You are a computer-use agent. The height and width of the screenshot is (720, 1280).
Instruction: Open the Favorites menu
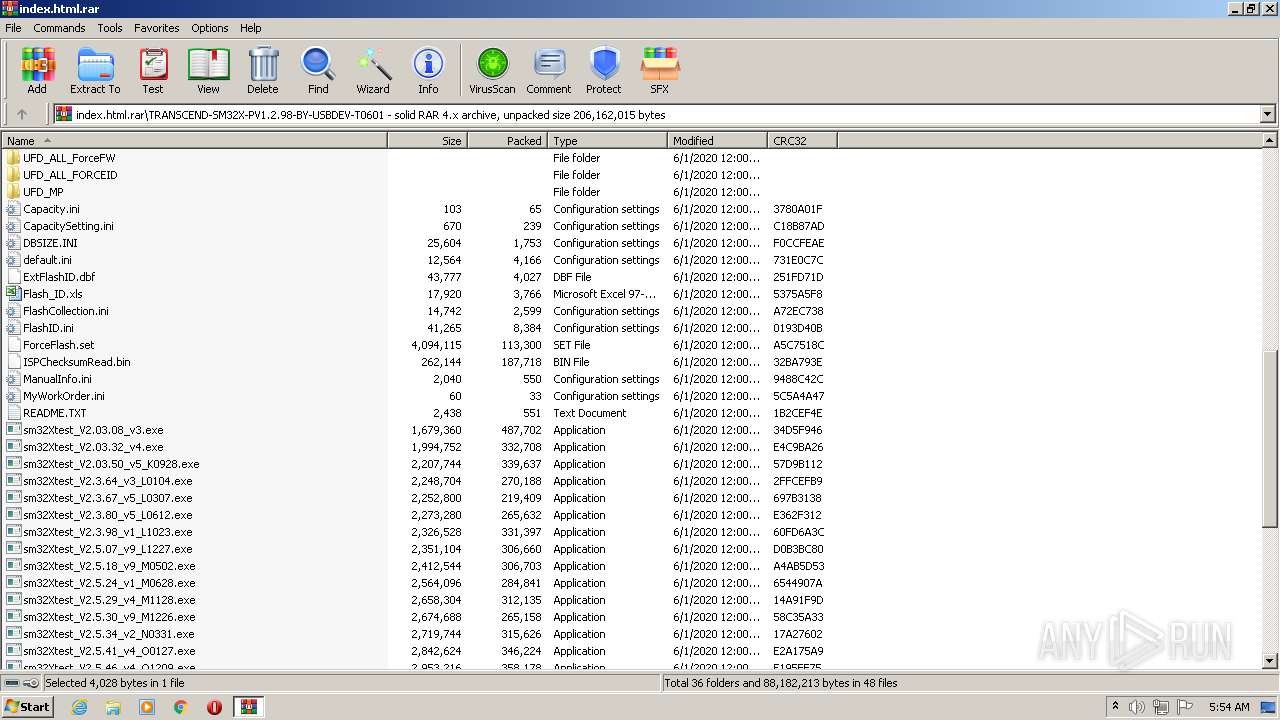coord(157,28)
